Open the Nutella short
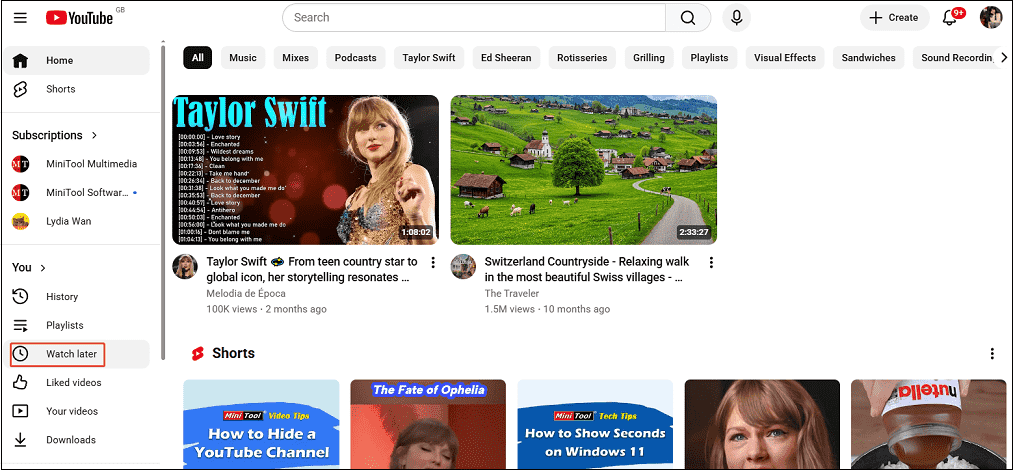This screenshot has width=1013, height=470. click(928, 424)
